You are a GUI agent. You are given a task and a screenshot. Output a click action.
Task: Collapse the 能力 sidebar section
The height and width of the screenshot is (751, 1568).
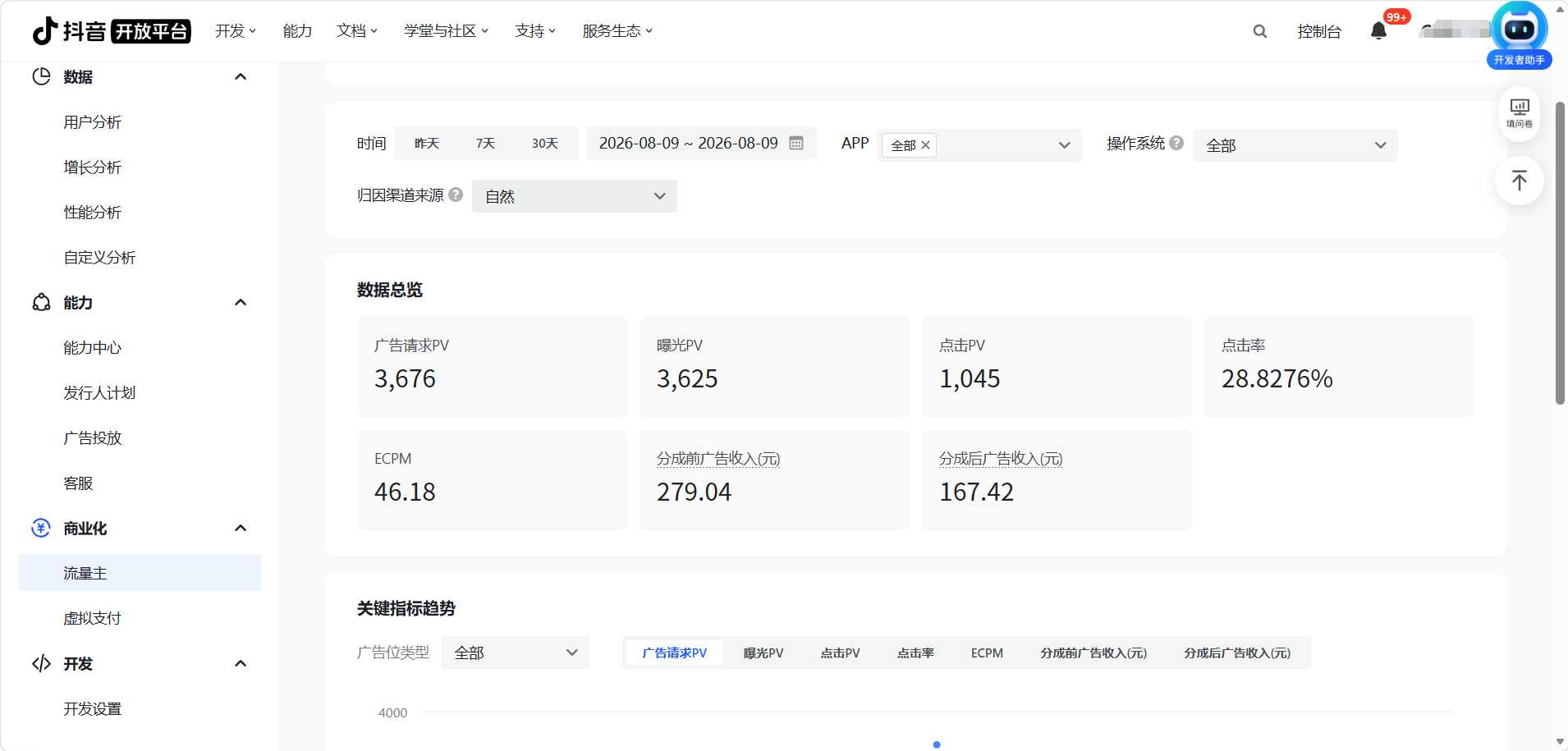point(241,302)
